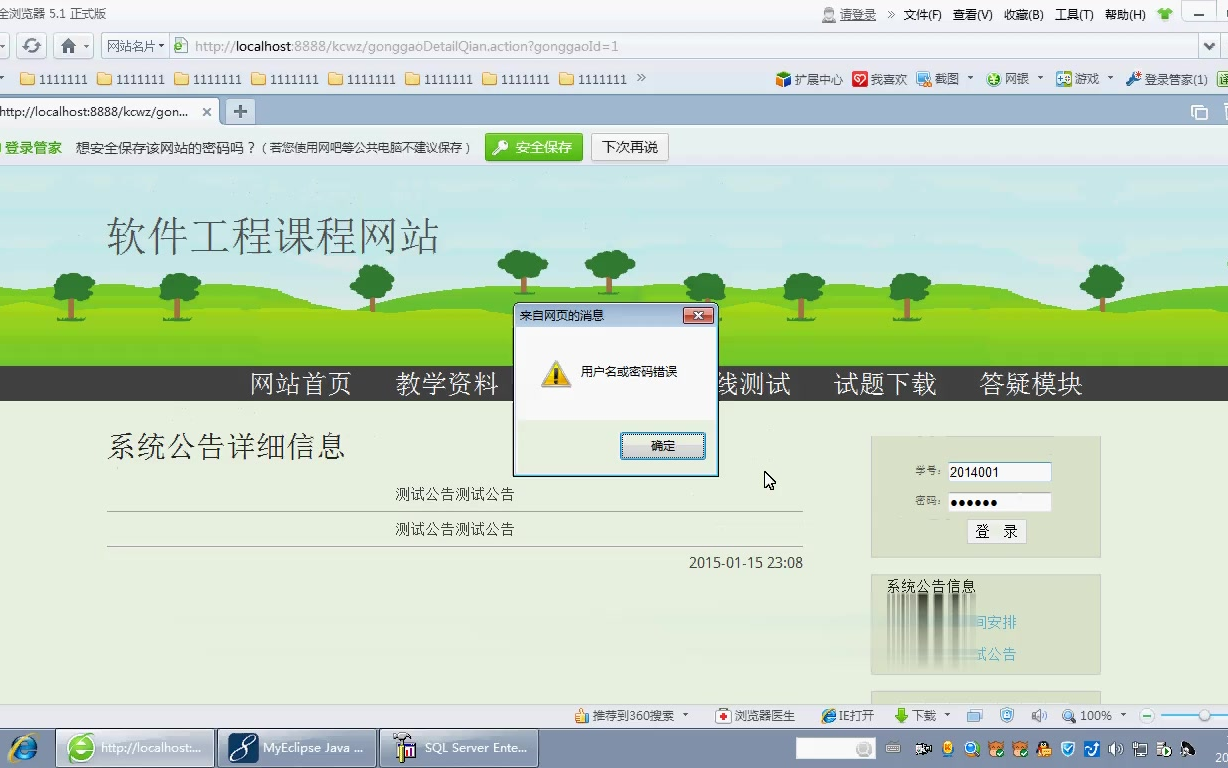Refresh the current webpage
The height and width of the screenshot is (768, 1228).
coord(33,44)
